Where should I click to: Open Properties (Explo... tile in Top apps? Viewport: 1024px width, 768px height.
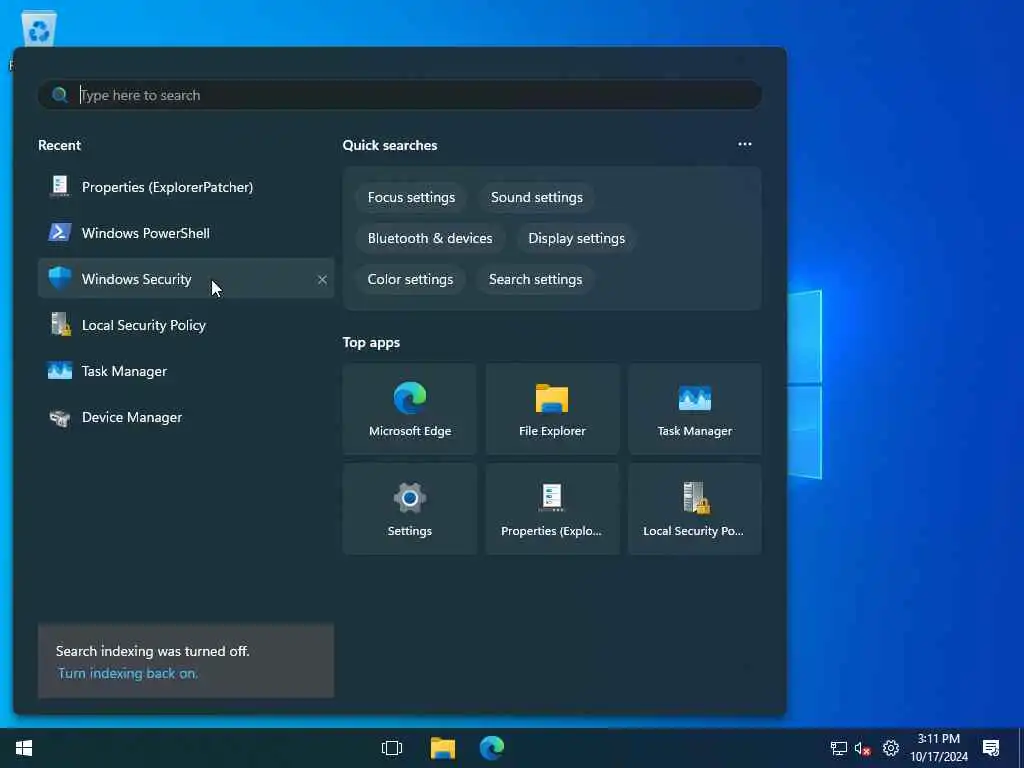coord(552,509)
